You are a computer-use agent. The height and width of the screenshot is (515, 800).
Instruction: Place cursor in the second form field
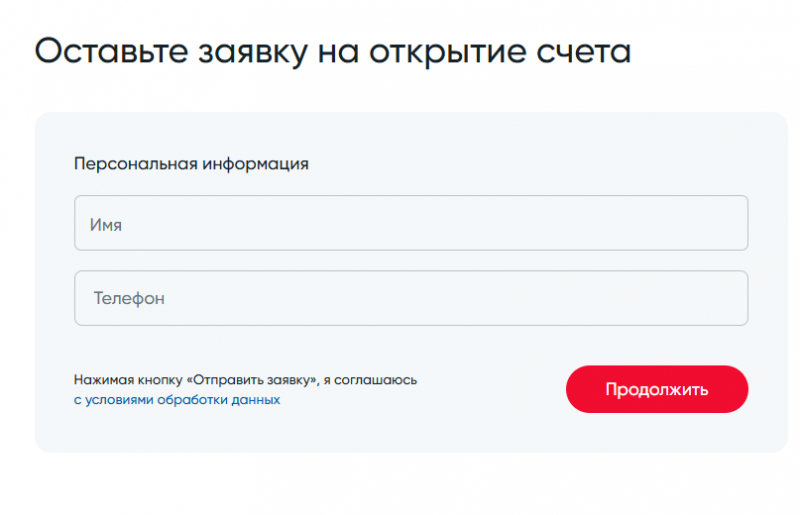[411, 298]
